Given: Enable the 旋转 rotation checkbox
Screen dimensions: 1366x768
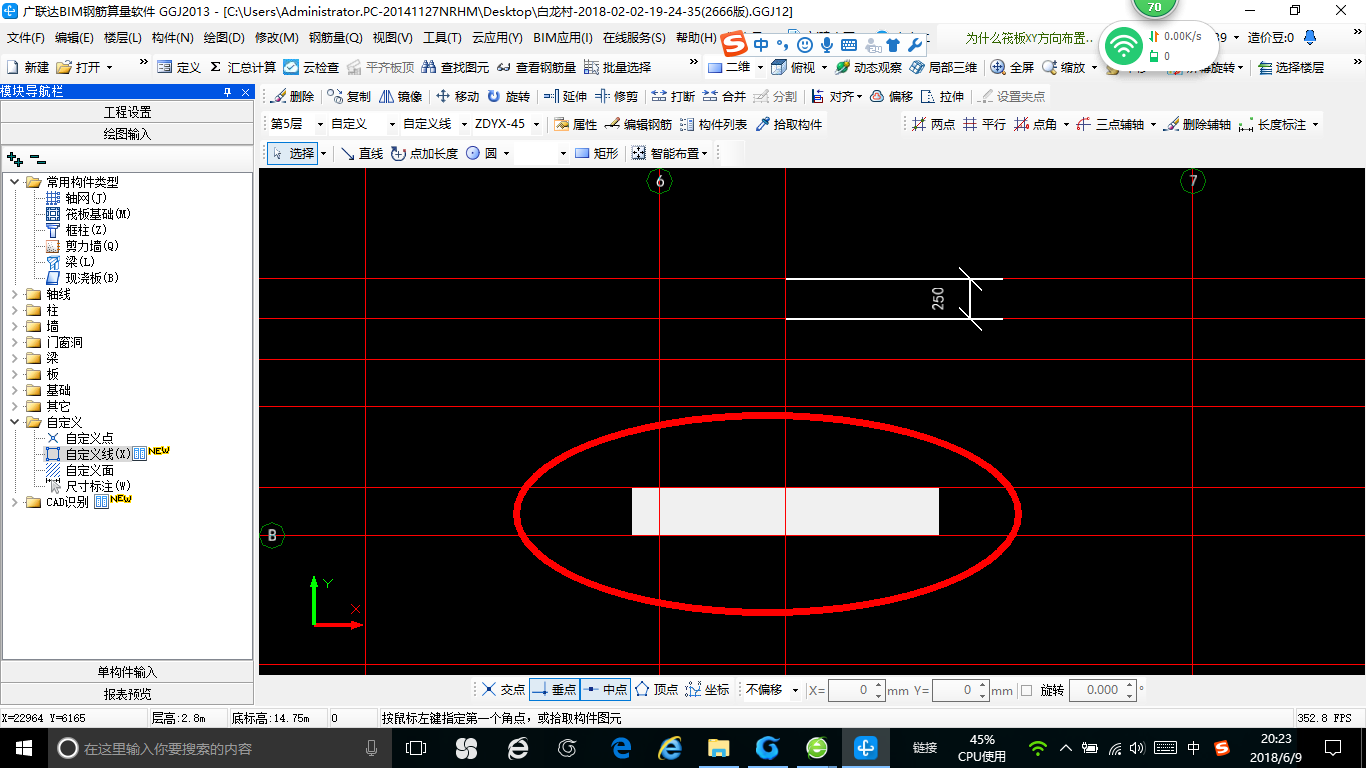Looking at the screenshot, I should 1027,690.
